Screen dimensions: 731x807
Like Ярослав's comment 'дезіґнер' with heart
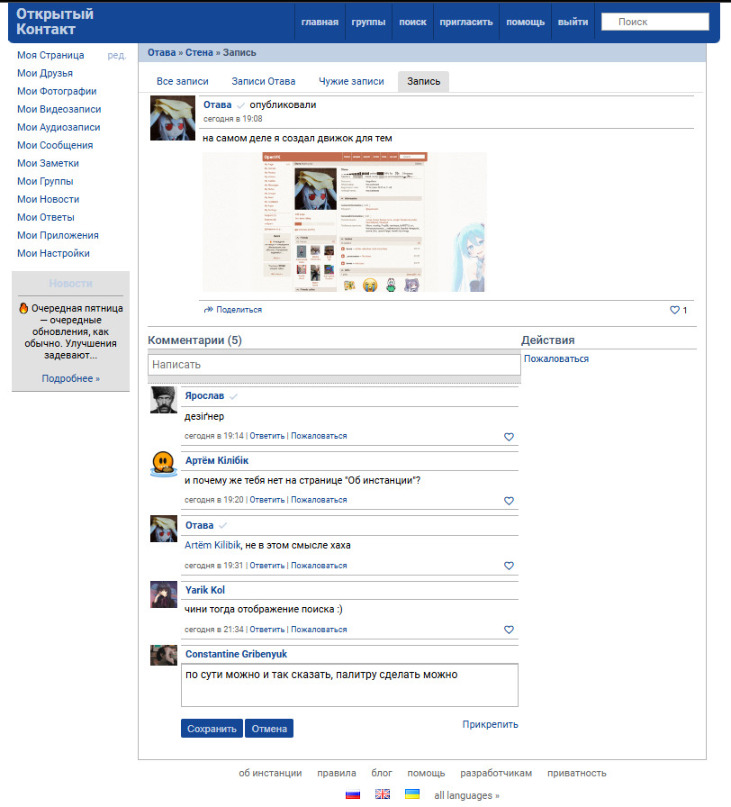click(x=509, y=436)
